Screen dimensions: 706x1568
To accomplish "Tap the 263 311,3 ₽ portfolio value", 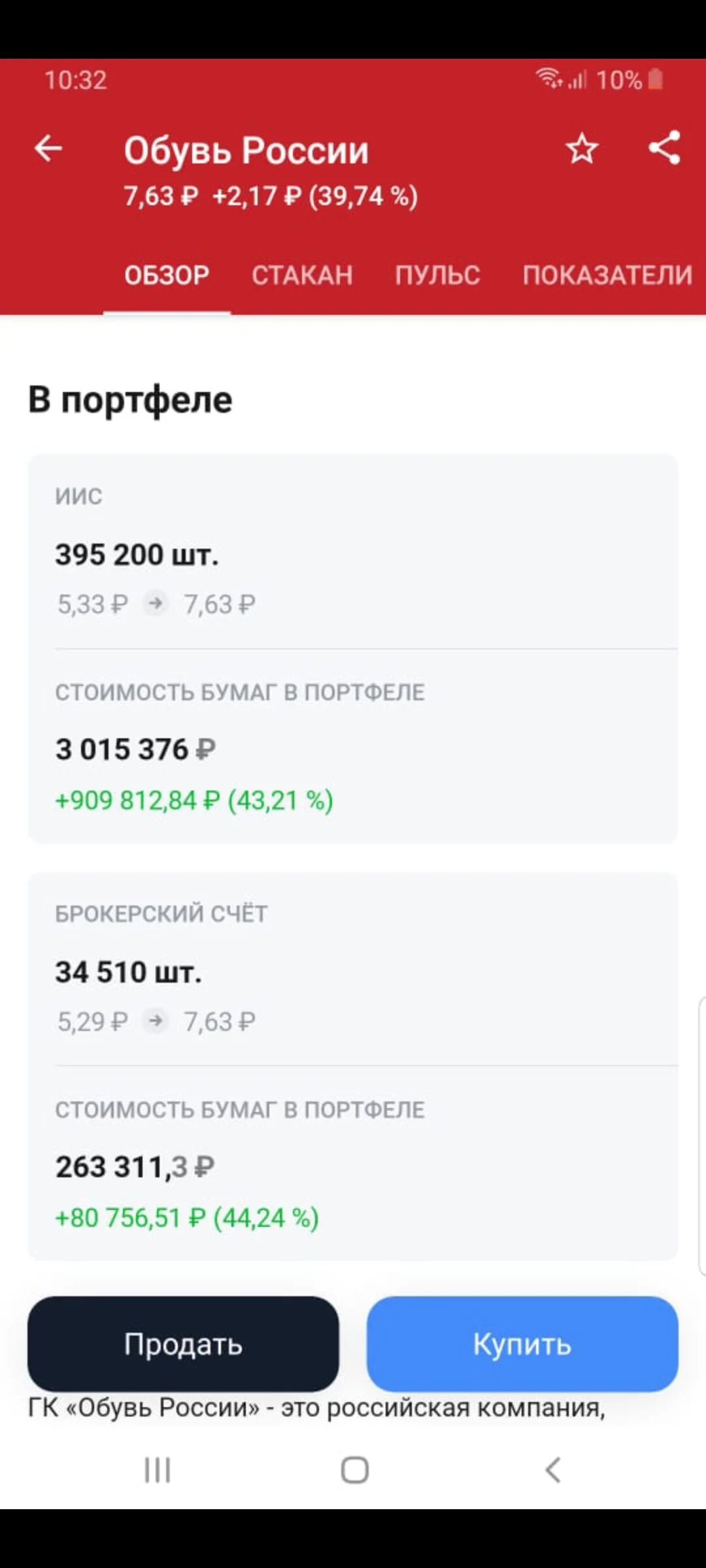I will click(135, 1167).
